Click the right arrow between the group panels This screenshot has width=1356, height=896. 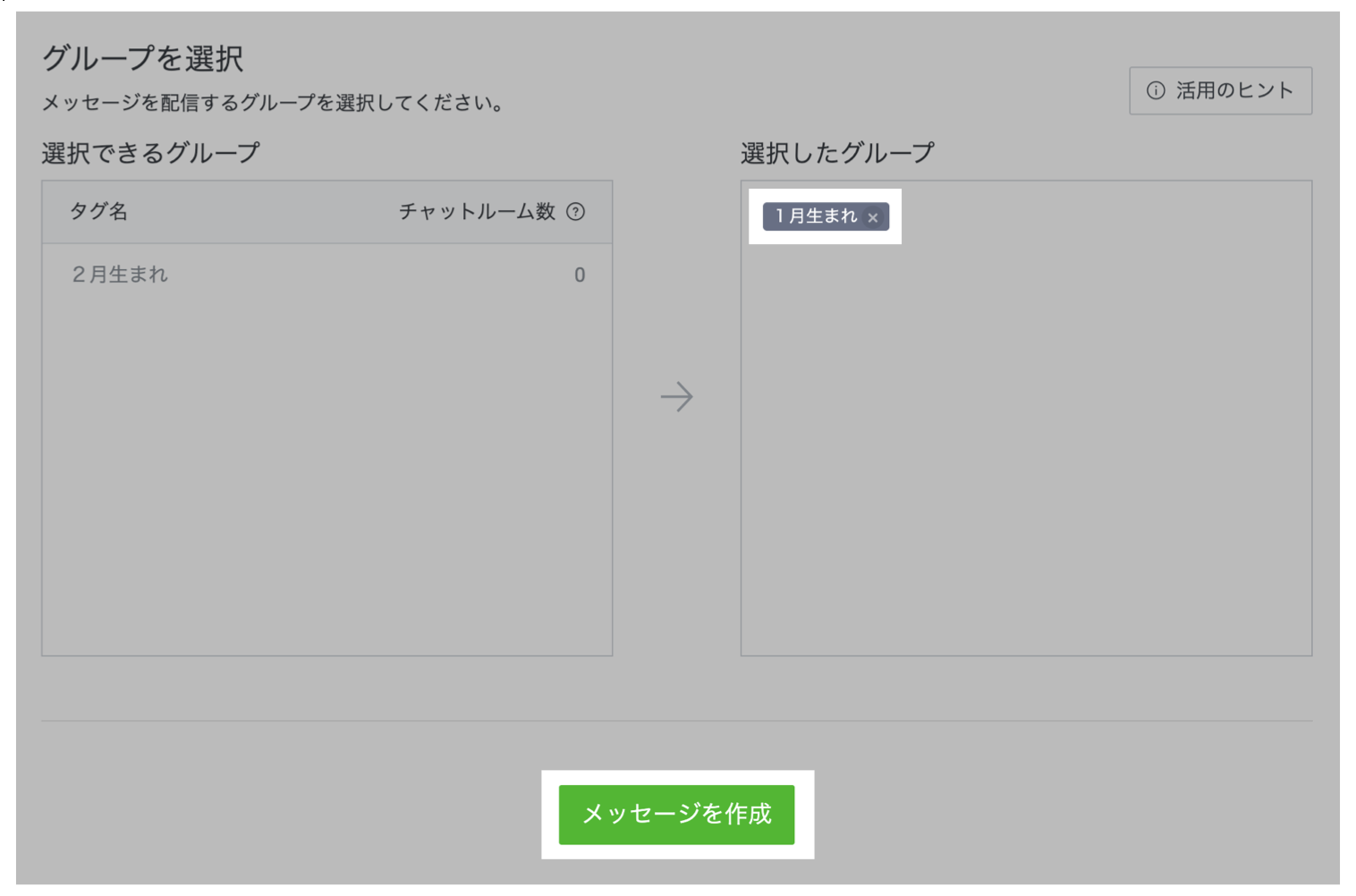(677, 396)
